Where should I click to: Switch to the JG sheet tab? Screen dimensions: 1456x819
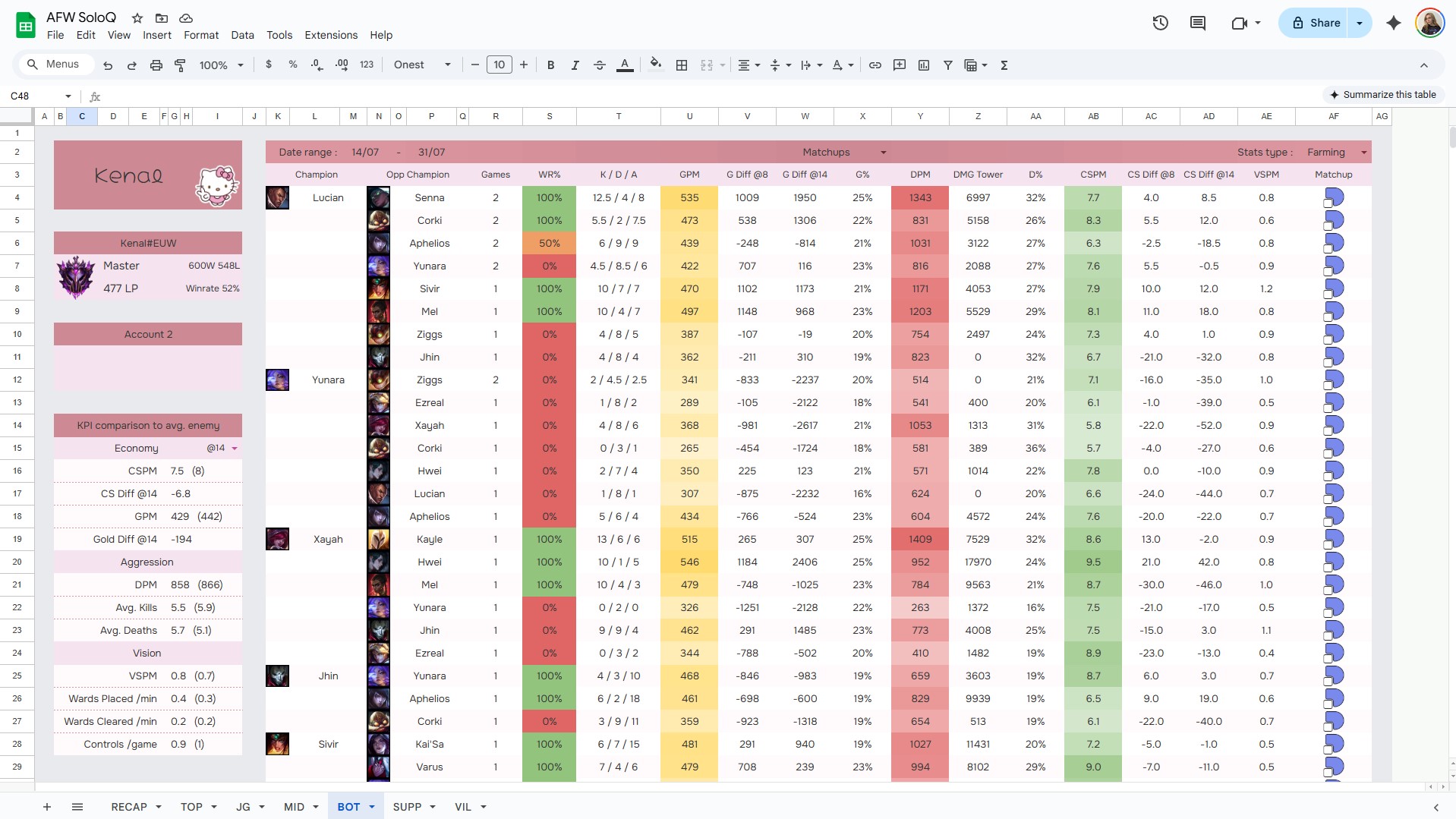coord(243,807)
